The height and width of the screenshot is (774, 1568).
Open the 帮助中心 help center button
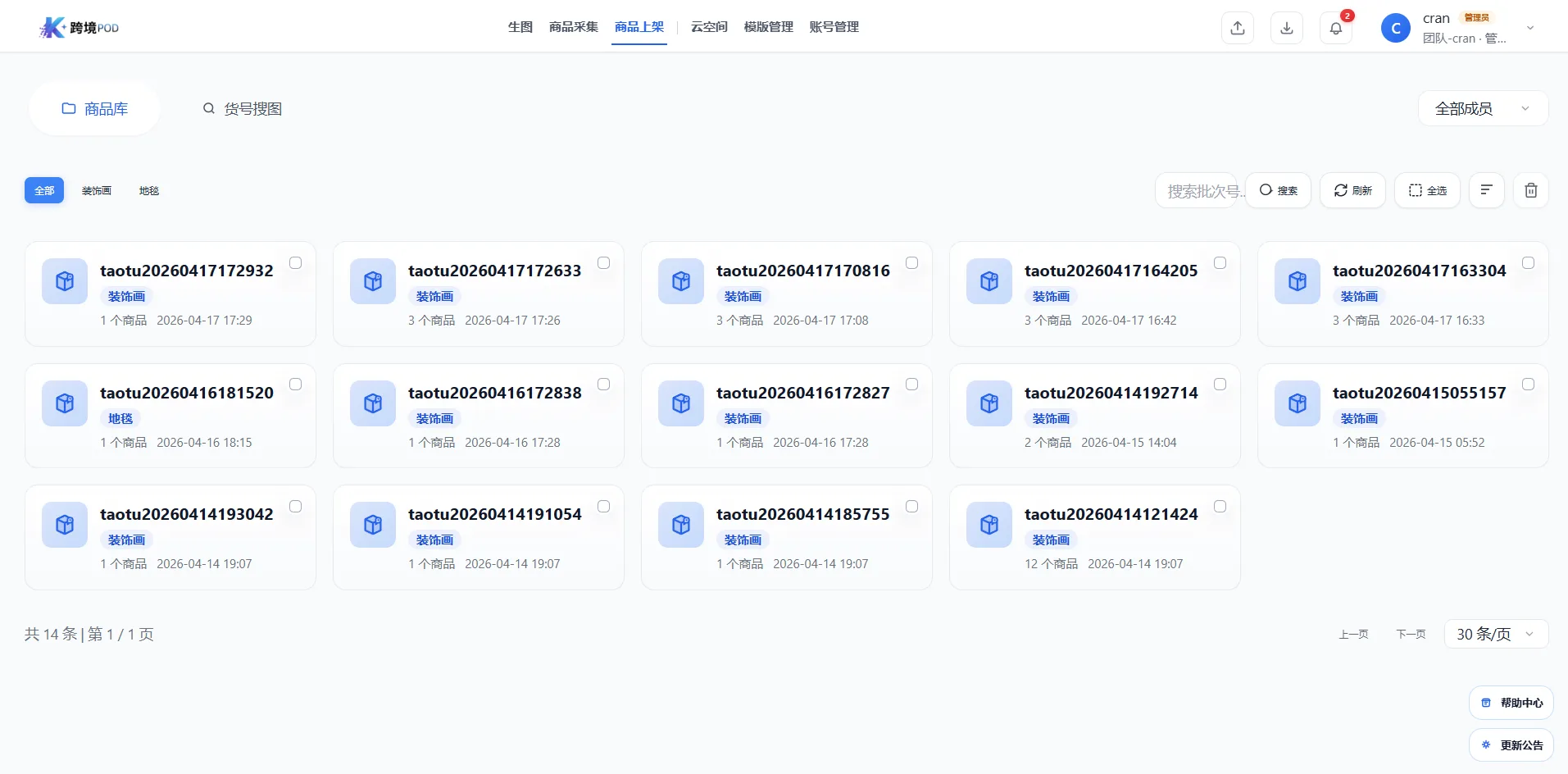1511,703
